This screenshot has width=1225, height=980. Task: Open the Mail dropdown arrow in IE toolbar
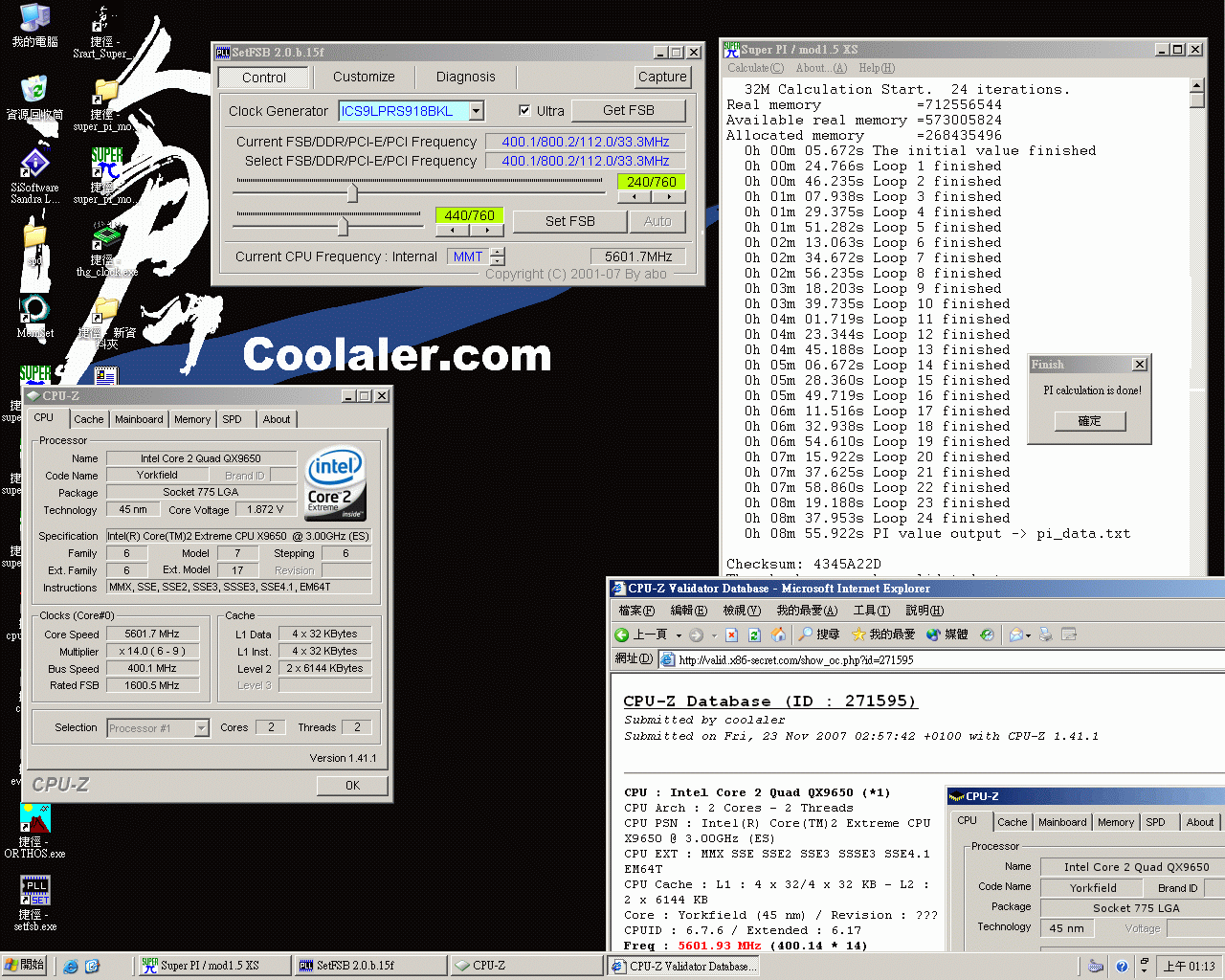pyautogui.click(x=1029, y=635)
